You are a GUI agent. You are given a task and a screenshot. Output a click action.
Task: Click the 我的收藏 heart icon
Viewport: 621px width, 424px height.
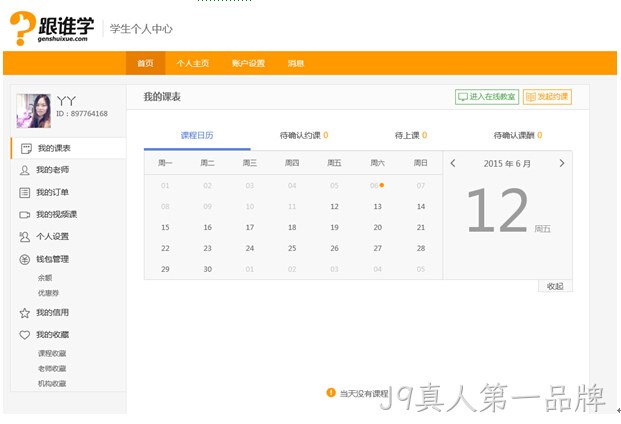coord(25,335)
